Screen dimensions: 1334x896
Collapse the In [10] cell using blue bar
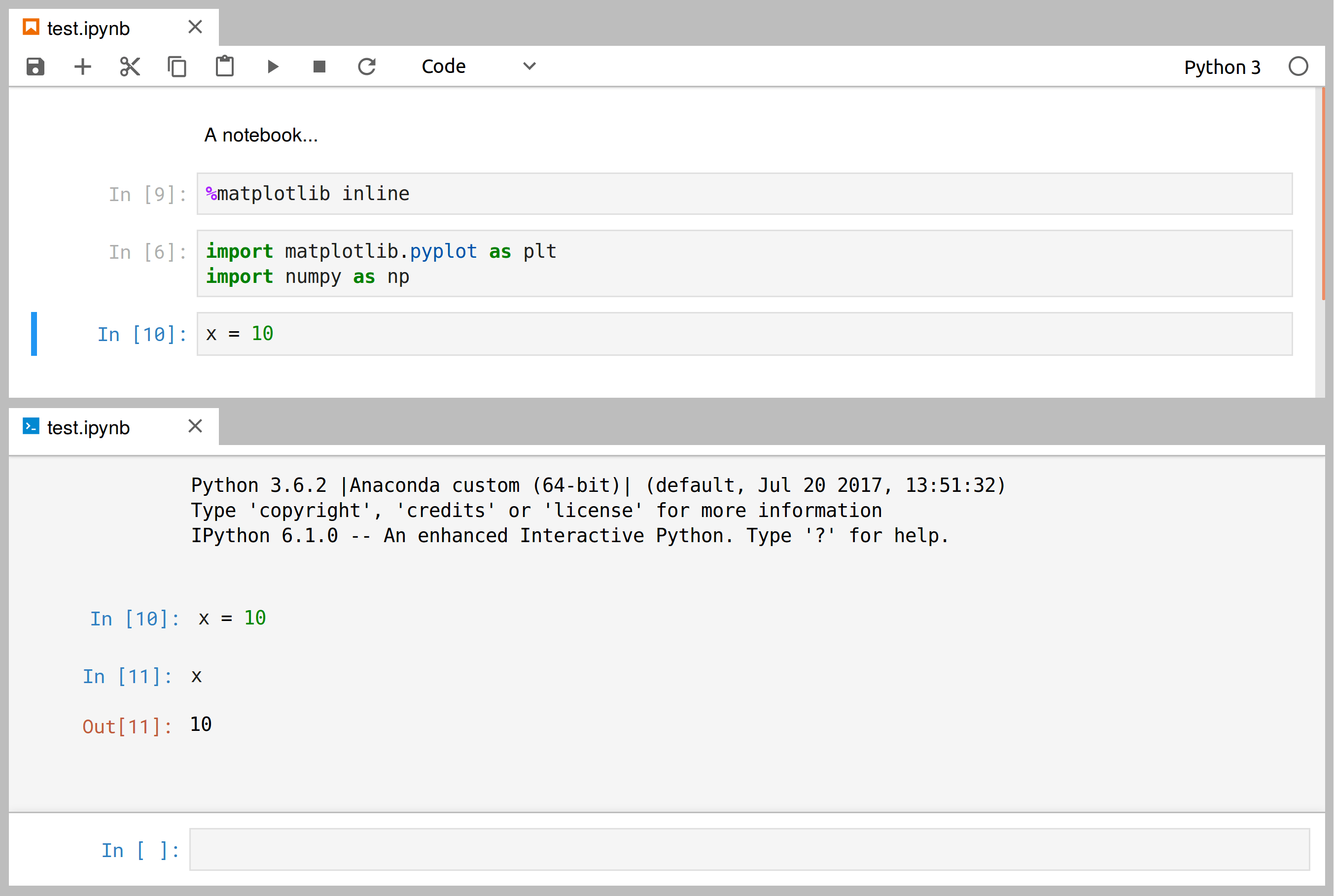coord(34,334)
